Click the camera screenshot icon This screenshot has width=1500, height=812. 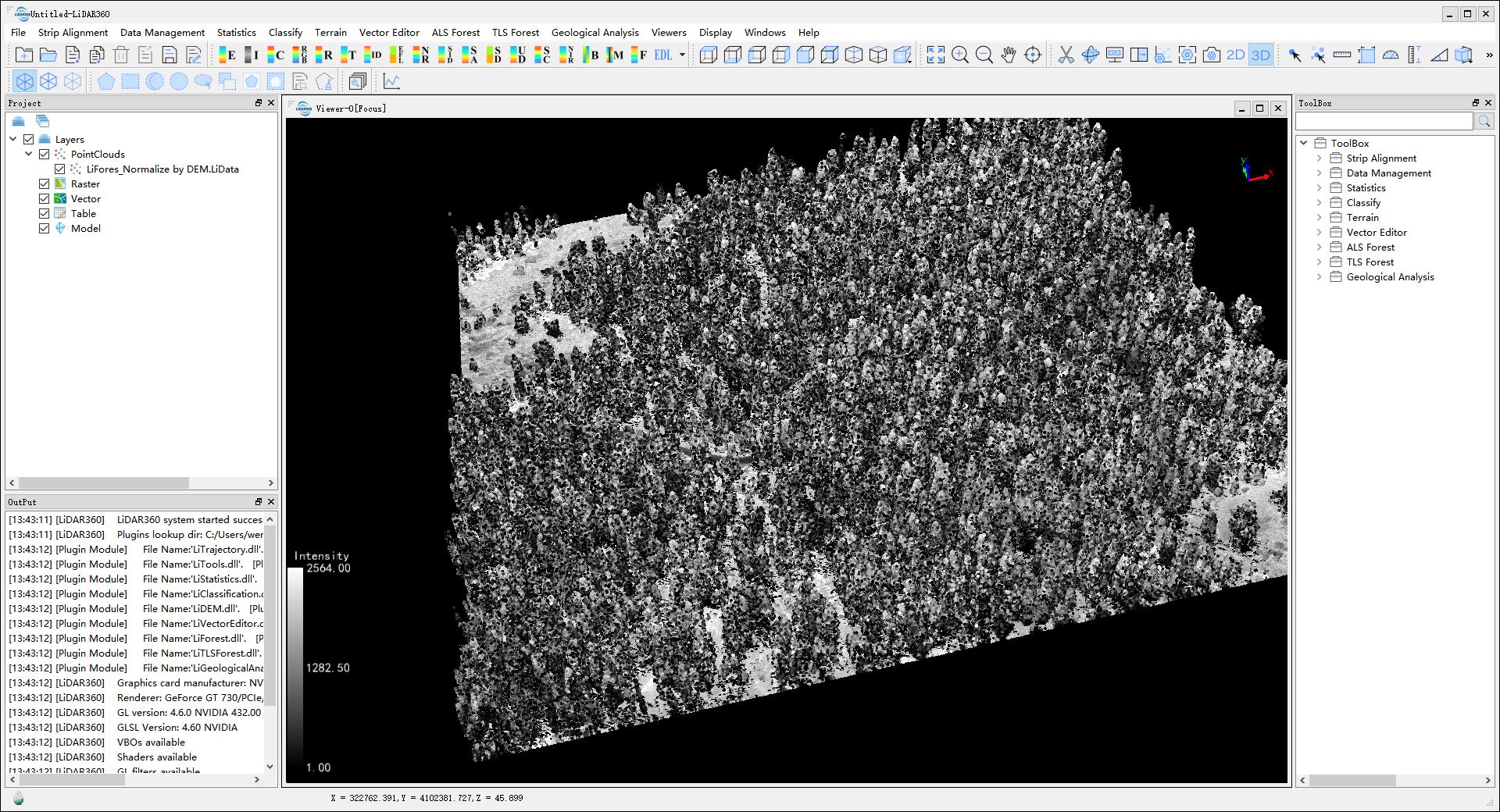(x=1212, y=55)
